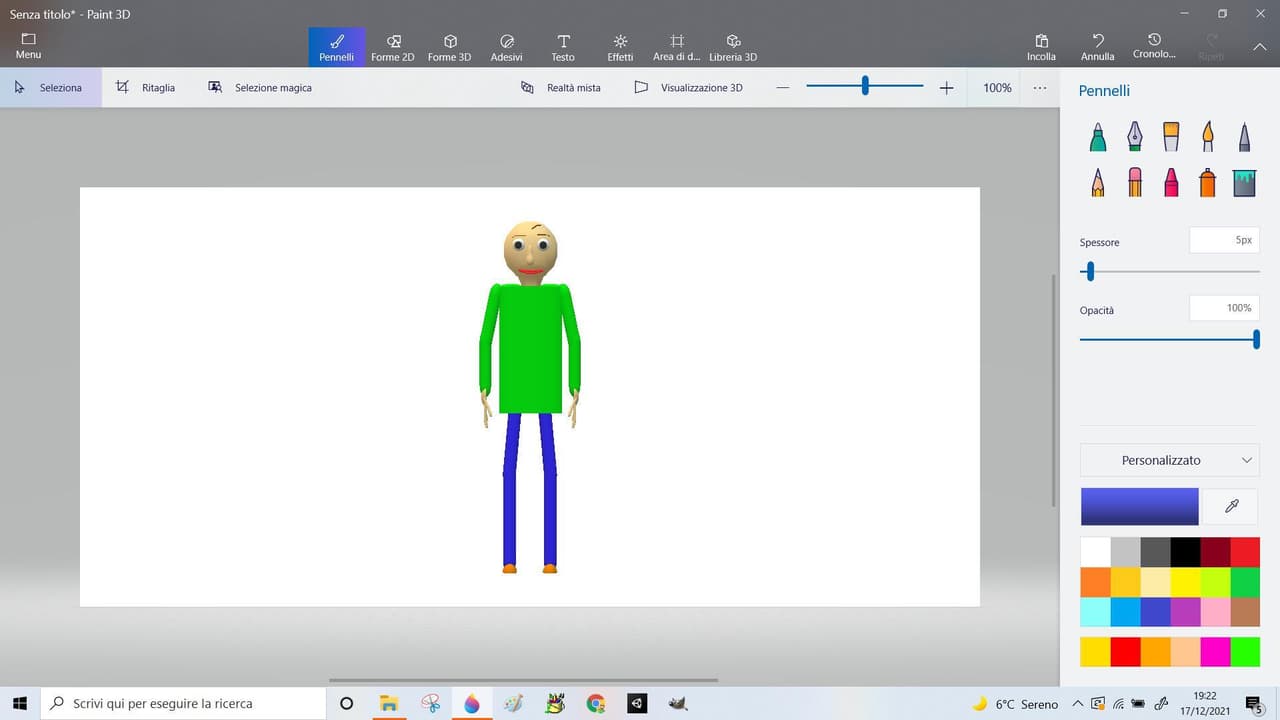
Task: Select the Spray can tool
Action: 1208,182
